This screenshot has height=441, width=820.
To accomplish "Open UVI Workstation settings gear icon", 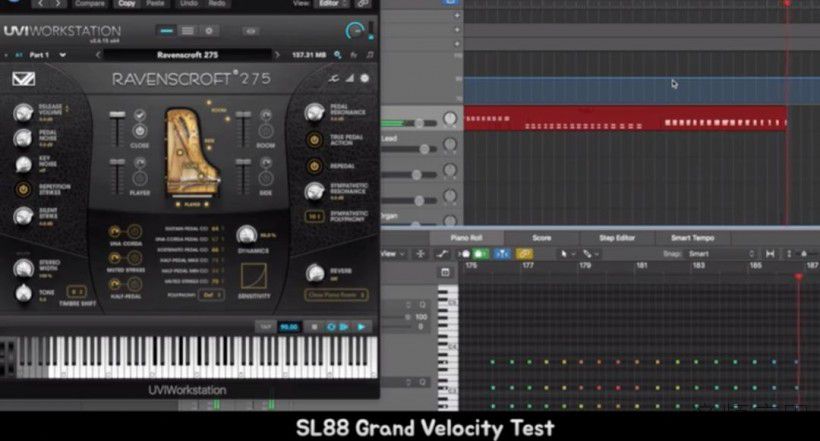I will tap(209, 31).
